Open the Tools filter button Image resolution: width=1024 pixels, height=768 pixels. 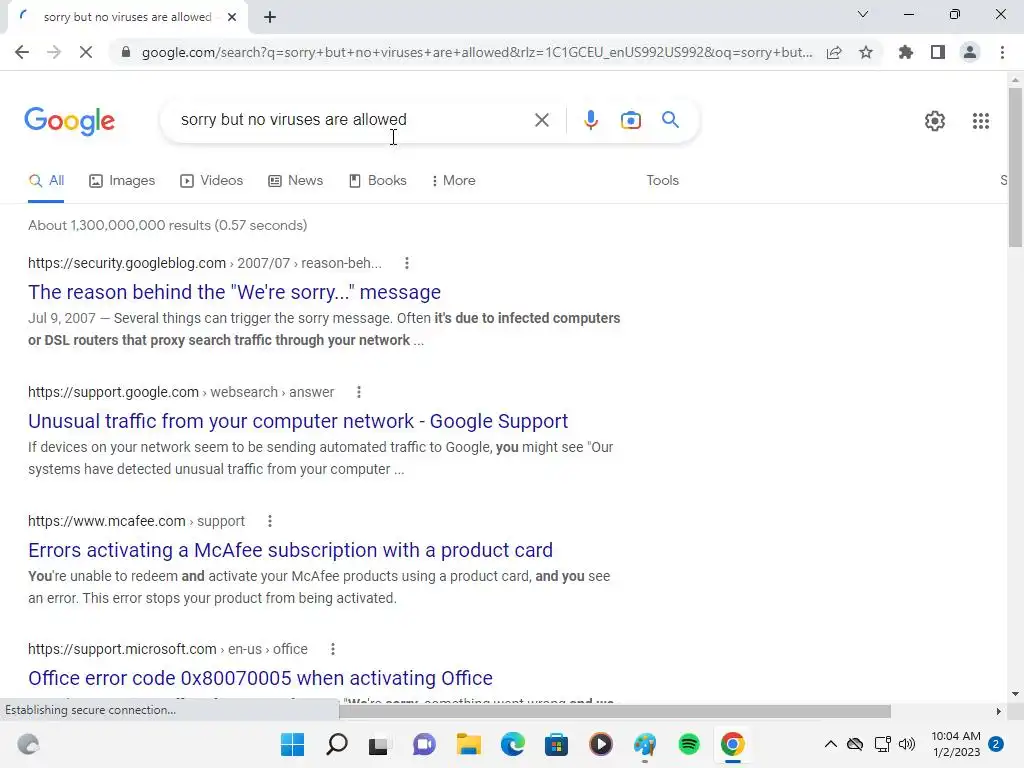pos(662,180)
